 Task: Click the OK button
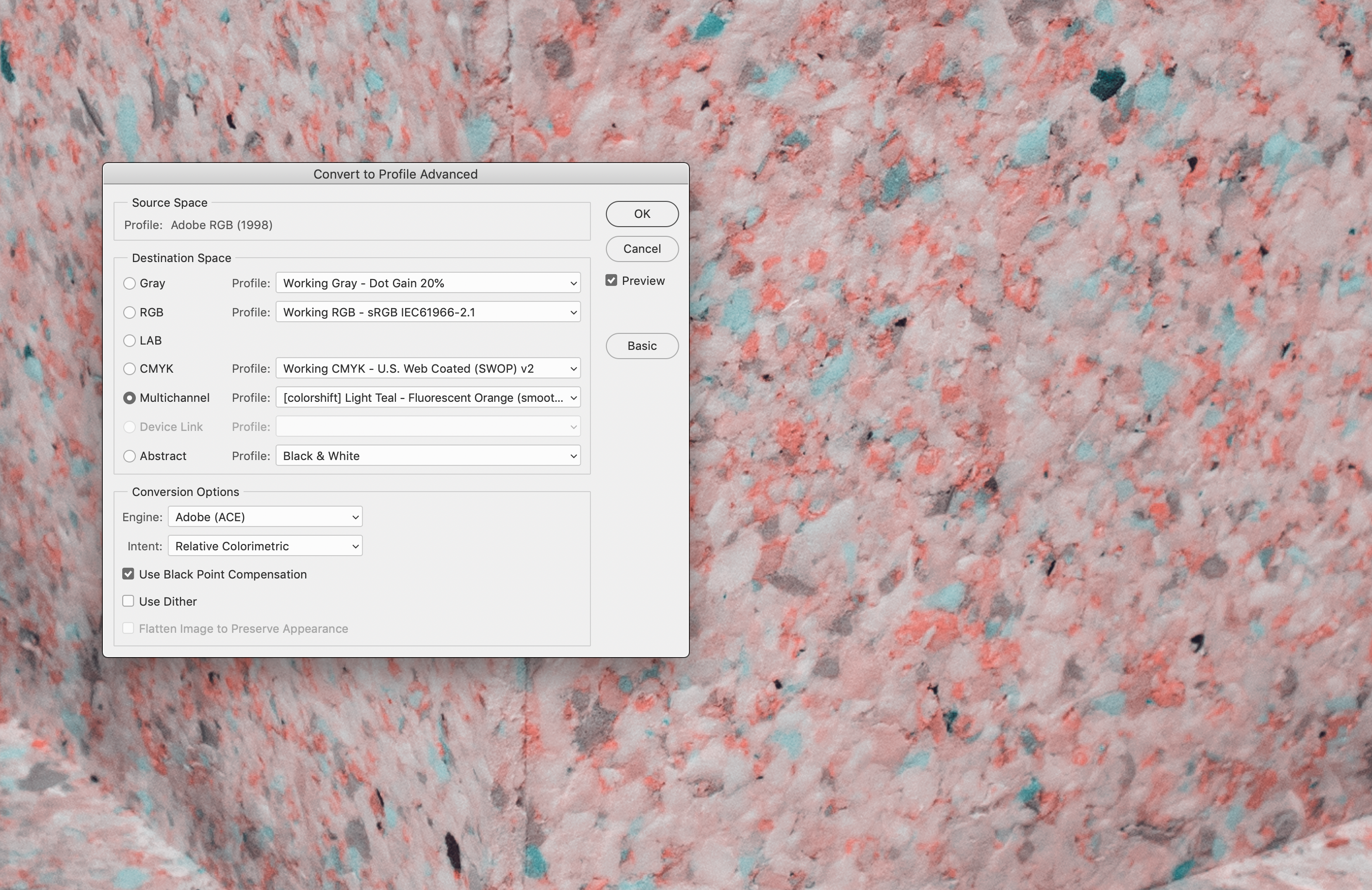click(642, 214)
